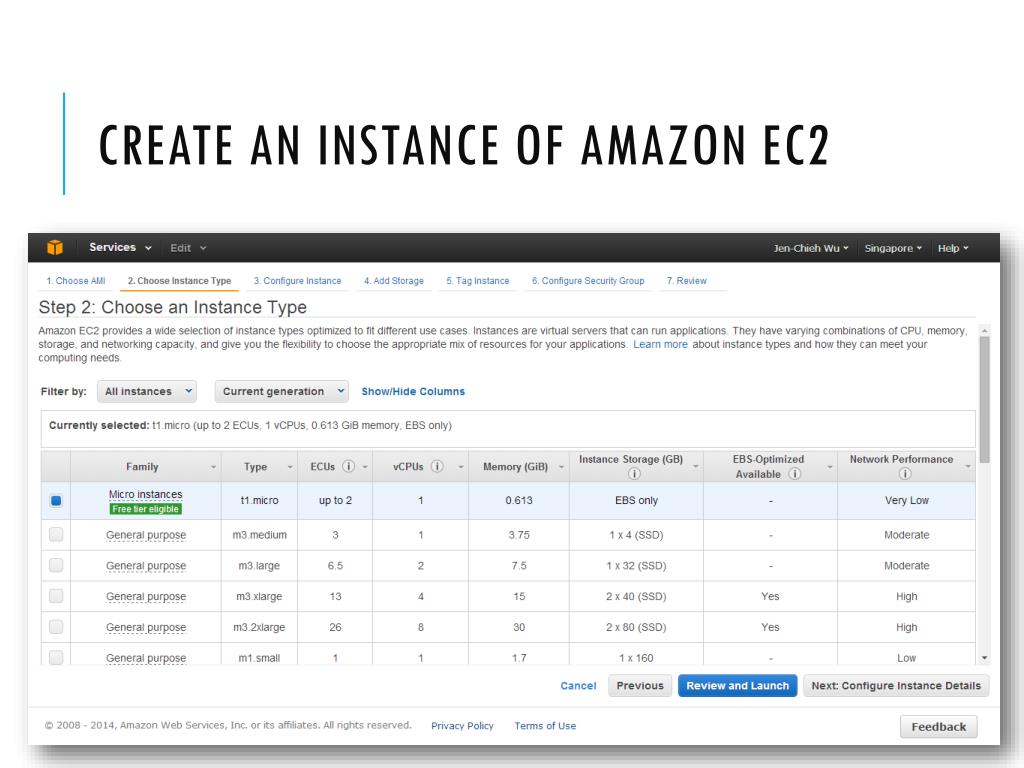
Task: Sort by the Network Performance column arrow
Action: point(968,466)
